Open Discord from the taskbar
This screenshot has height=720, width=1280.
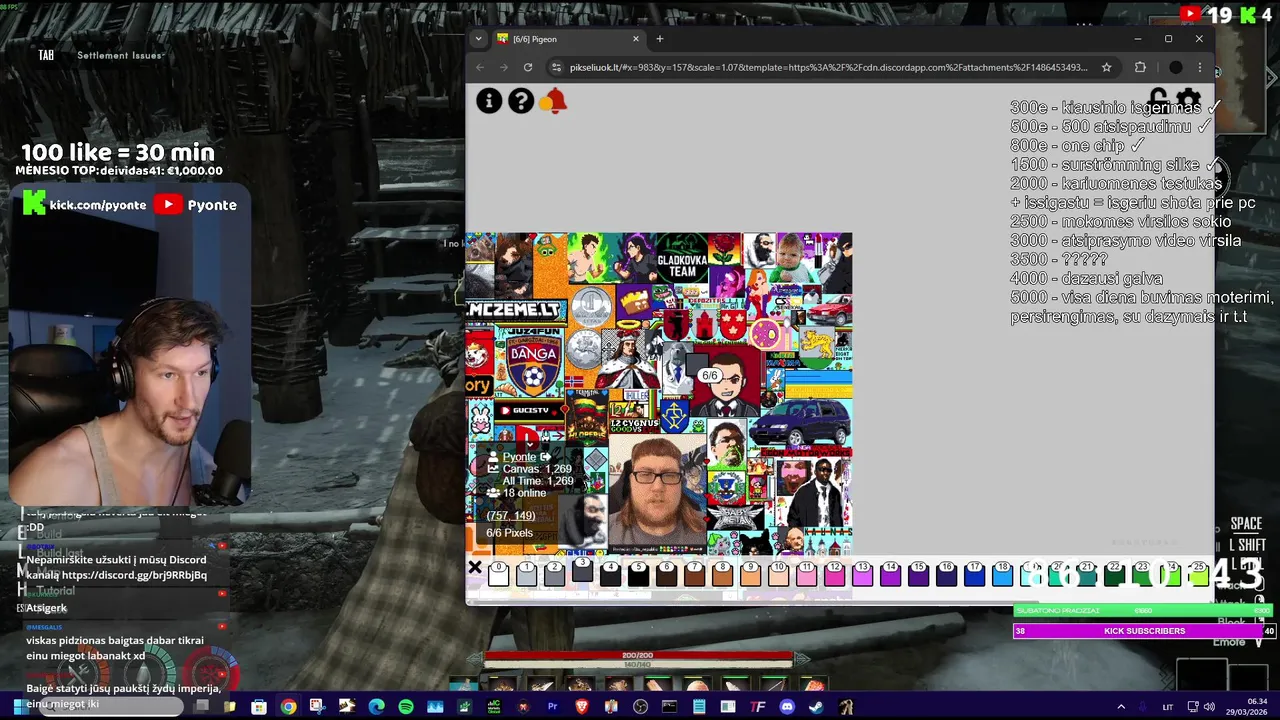coord(787,706)
